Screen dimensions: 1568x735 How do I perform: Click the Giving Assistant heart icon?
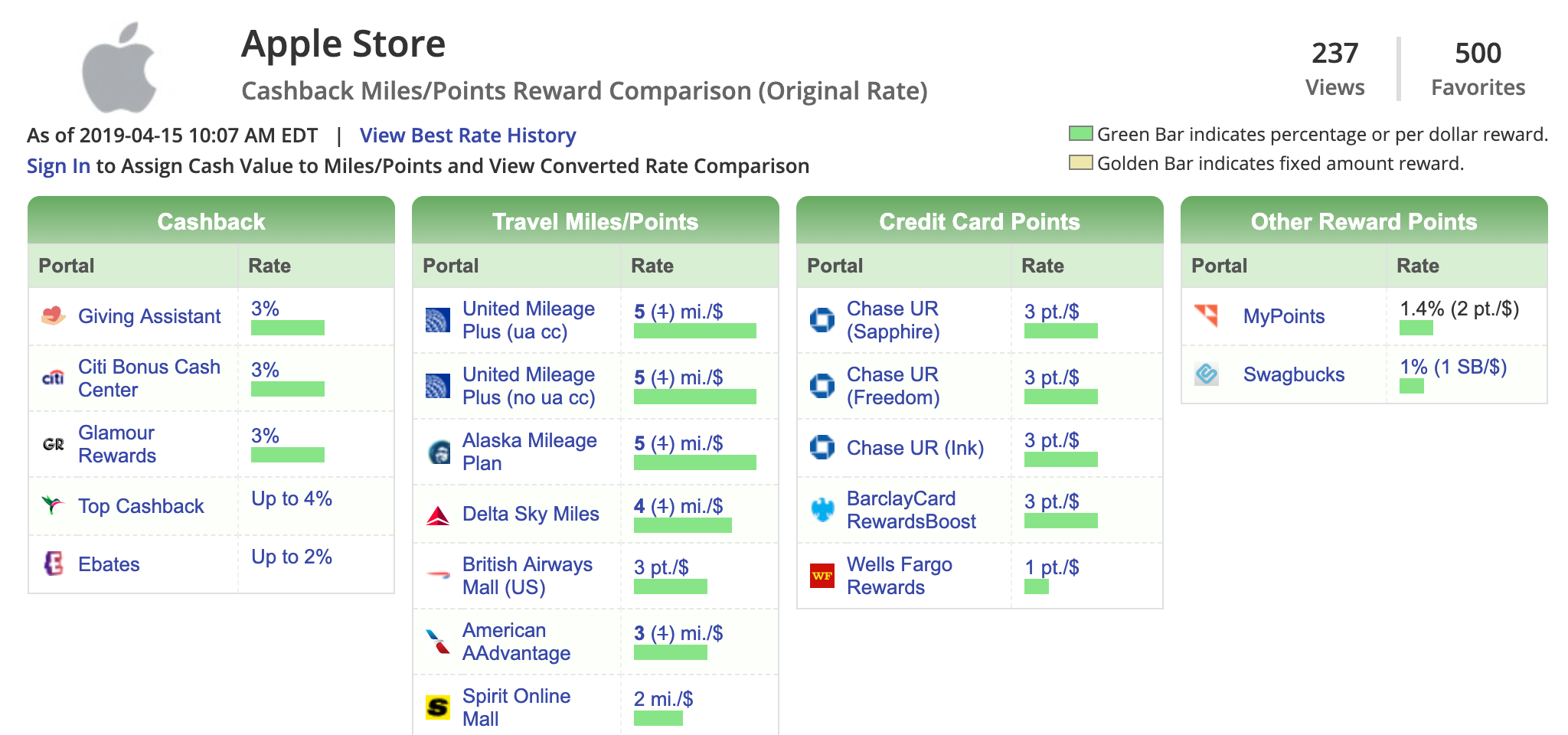[53, 315]
